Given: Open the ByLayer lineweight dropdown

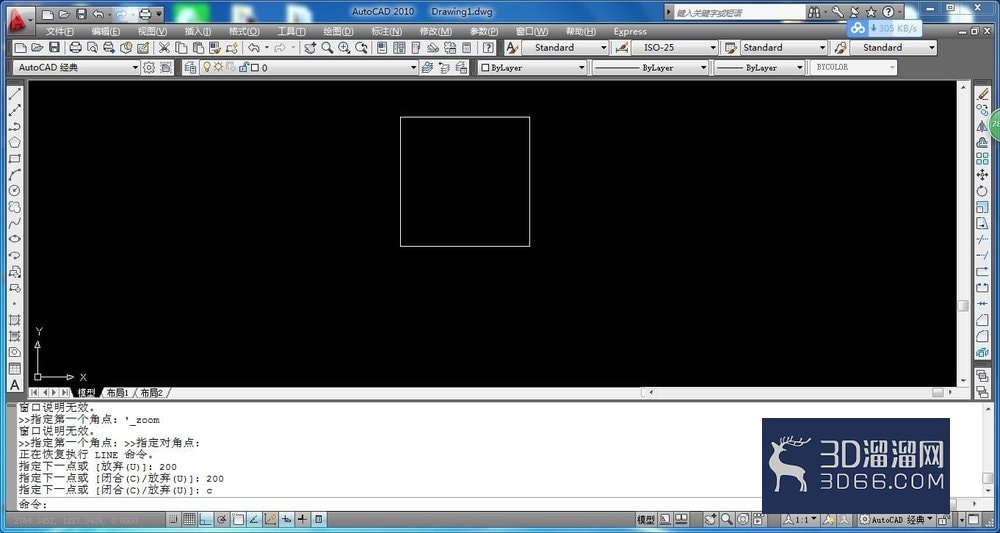Looking at the screenshot, I should coord(760,67).
